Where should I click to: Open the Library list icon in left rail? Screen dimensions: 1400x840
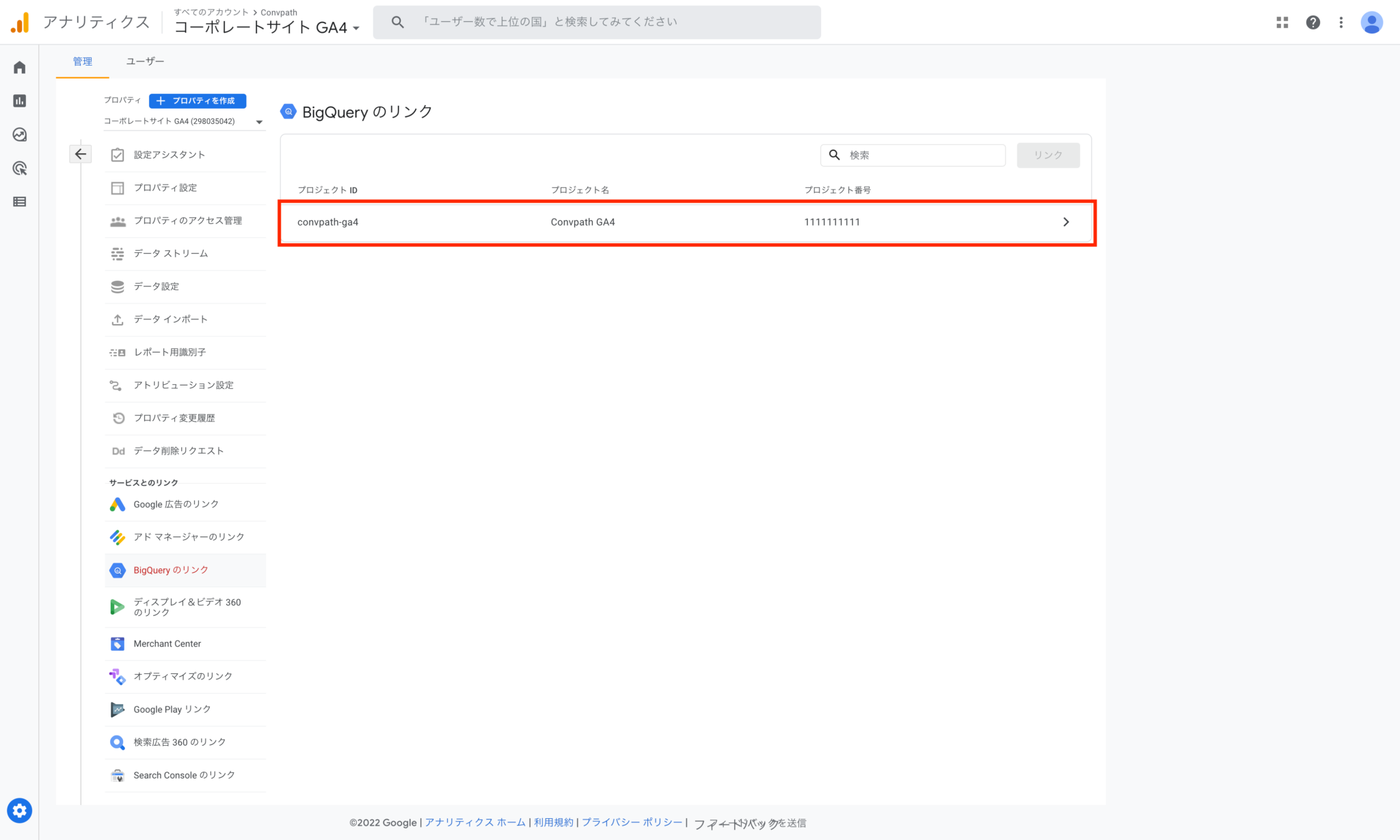click(x=19, y=202)
